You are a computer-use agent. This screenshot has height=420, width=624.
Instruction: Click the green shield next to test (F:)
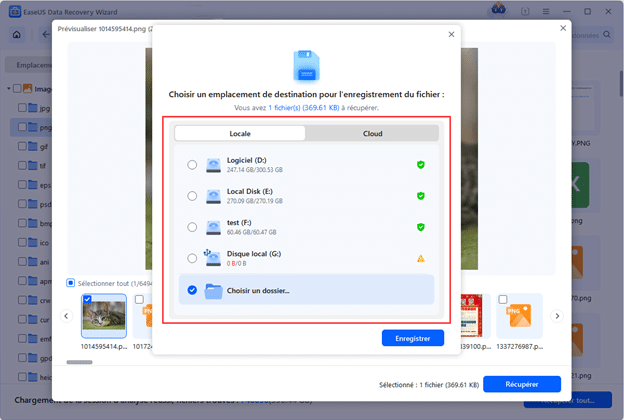tap(421, 227)
